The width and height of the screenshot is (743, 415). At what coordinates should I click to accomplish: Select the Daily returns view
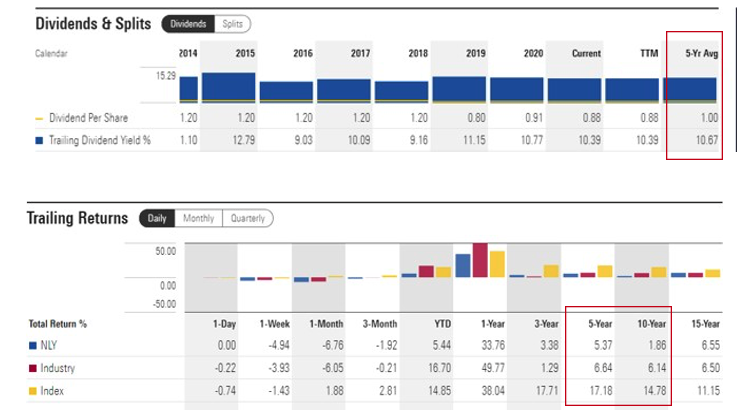click(156, 218)
